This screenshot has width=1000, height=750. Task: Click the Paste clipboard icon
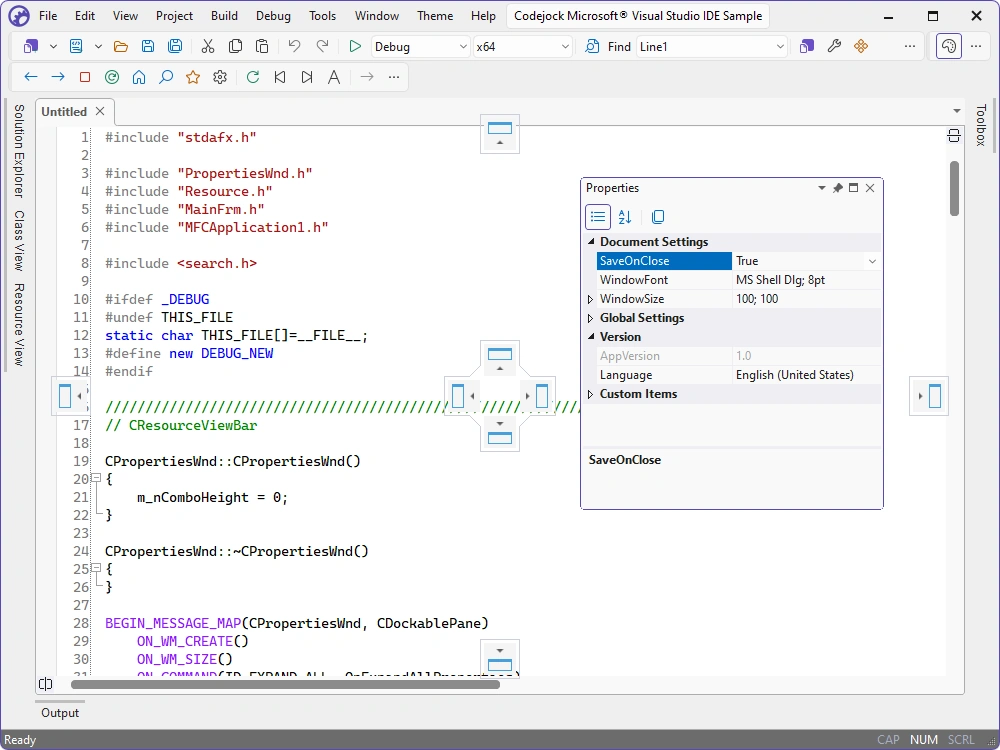(x=261, y=47)
